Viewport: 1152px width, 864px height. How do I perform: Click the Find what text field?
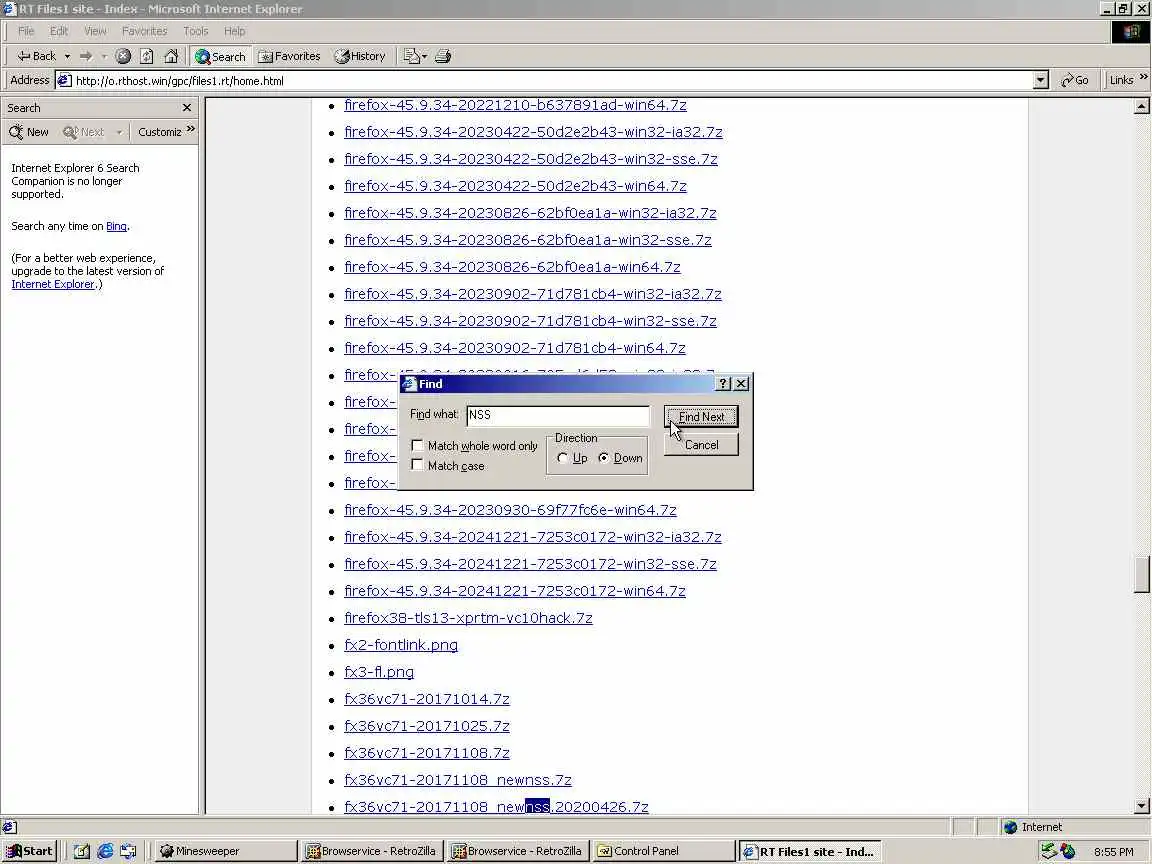(x=558, y=415)
